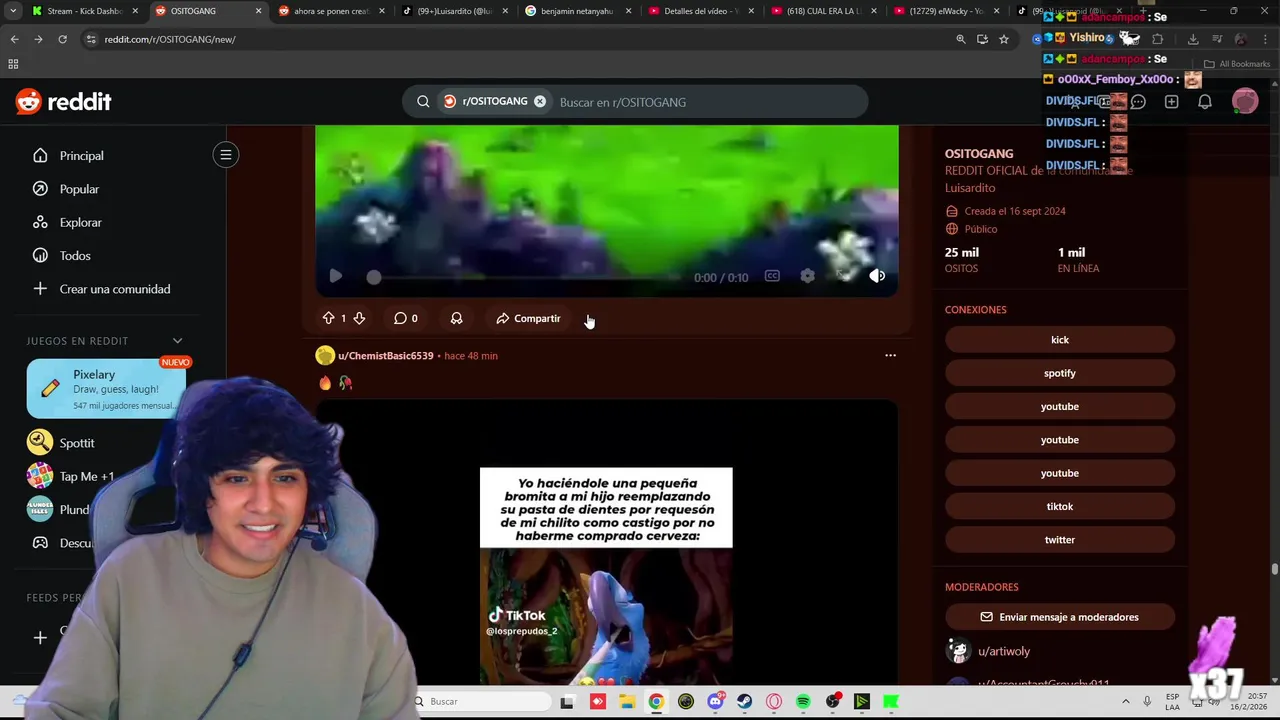Viewport: 1280px width, 720px height.
Task: Open the Pixelary game card
Action: tap(106, 389)
